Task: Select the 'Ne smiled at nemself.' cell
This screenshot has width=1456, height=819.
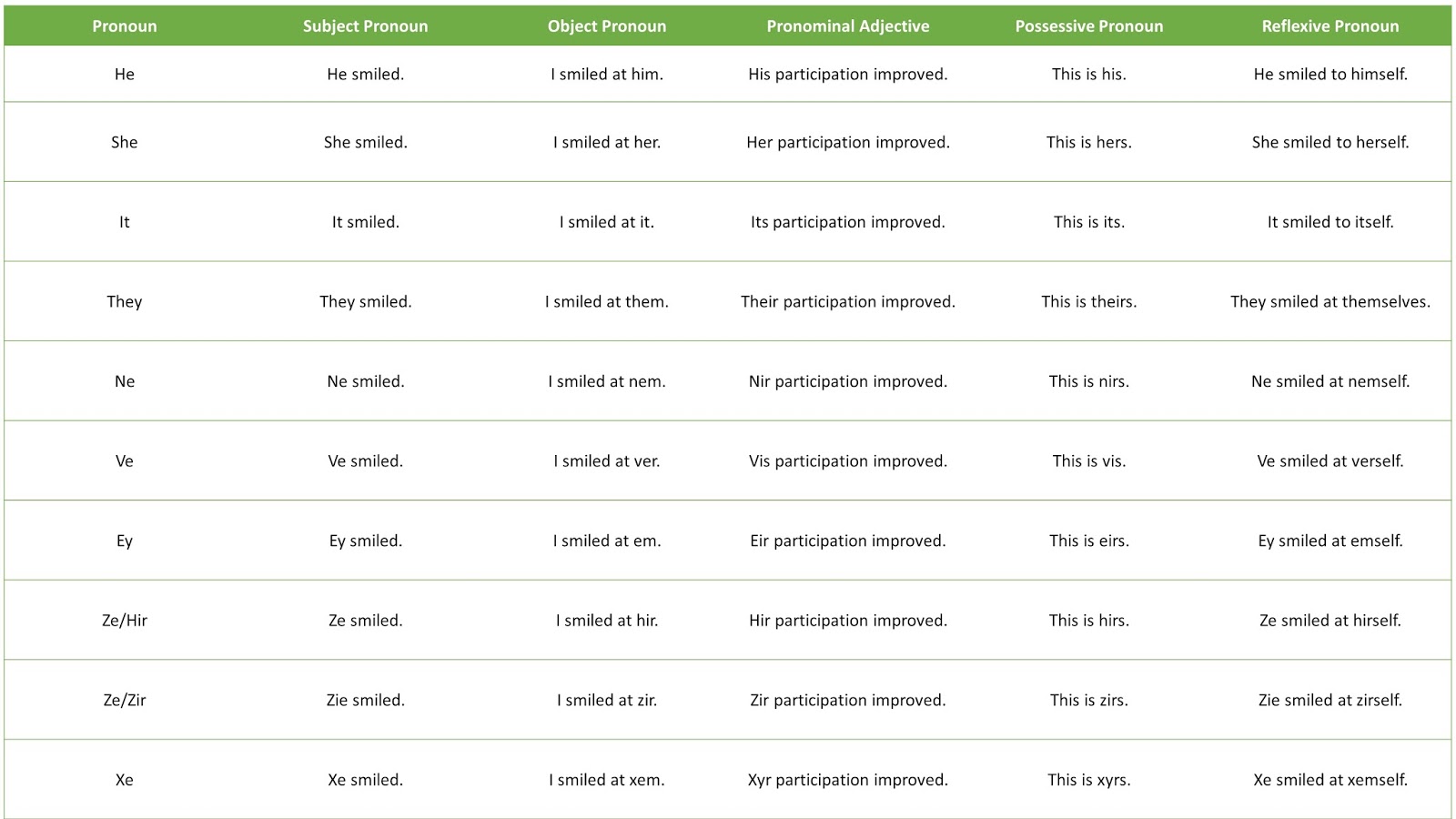Action: point(1330,382)
